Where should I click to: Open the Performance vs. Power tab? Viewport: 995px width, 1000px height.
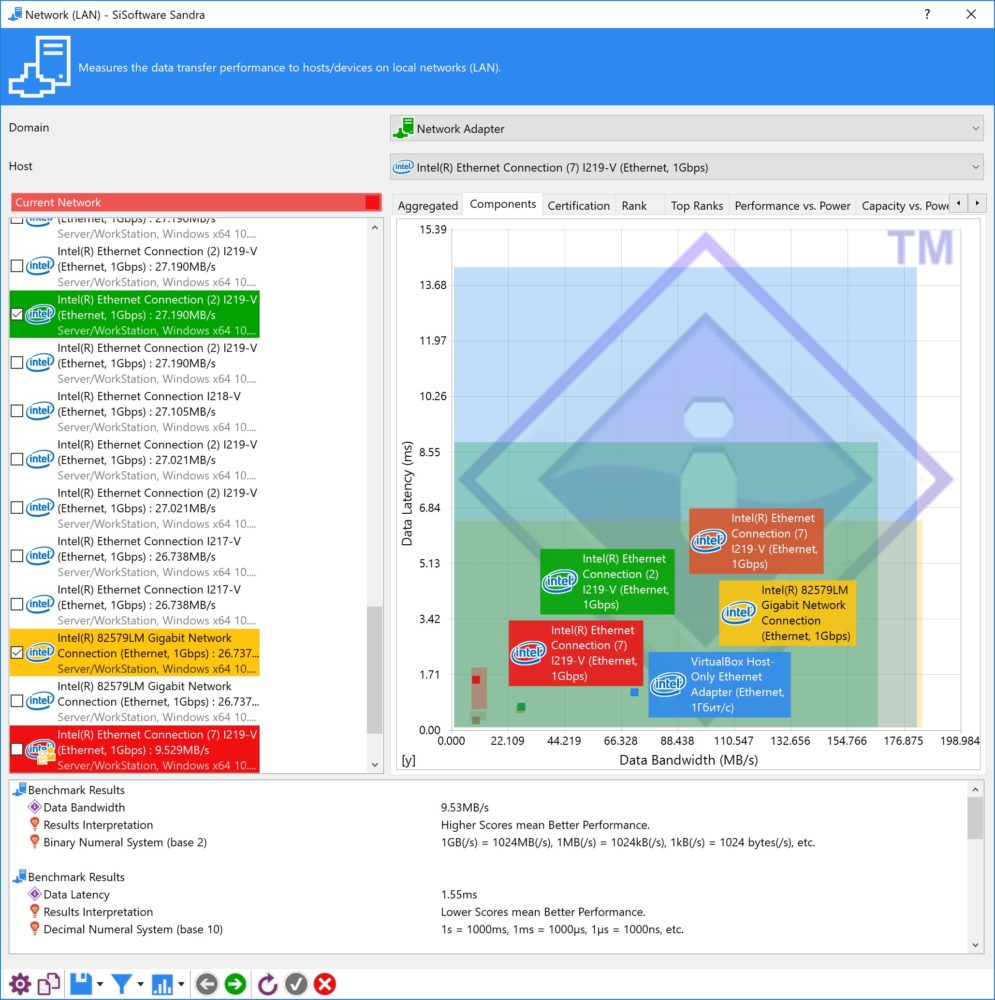[x=792, y=205]
